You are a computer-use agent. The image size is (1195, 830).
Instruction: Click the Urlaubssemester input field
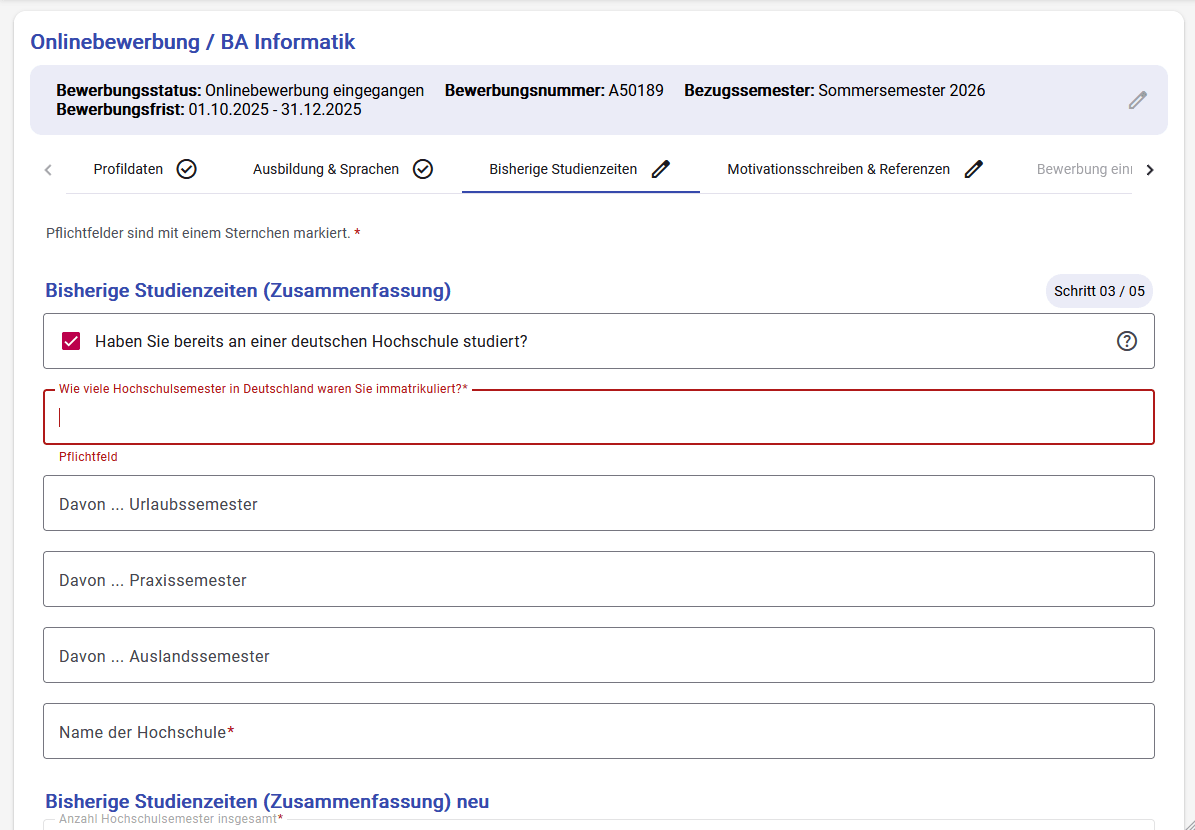[x=598, y=502]
